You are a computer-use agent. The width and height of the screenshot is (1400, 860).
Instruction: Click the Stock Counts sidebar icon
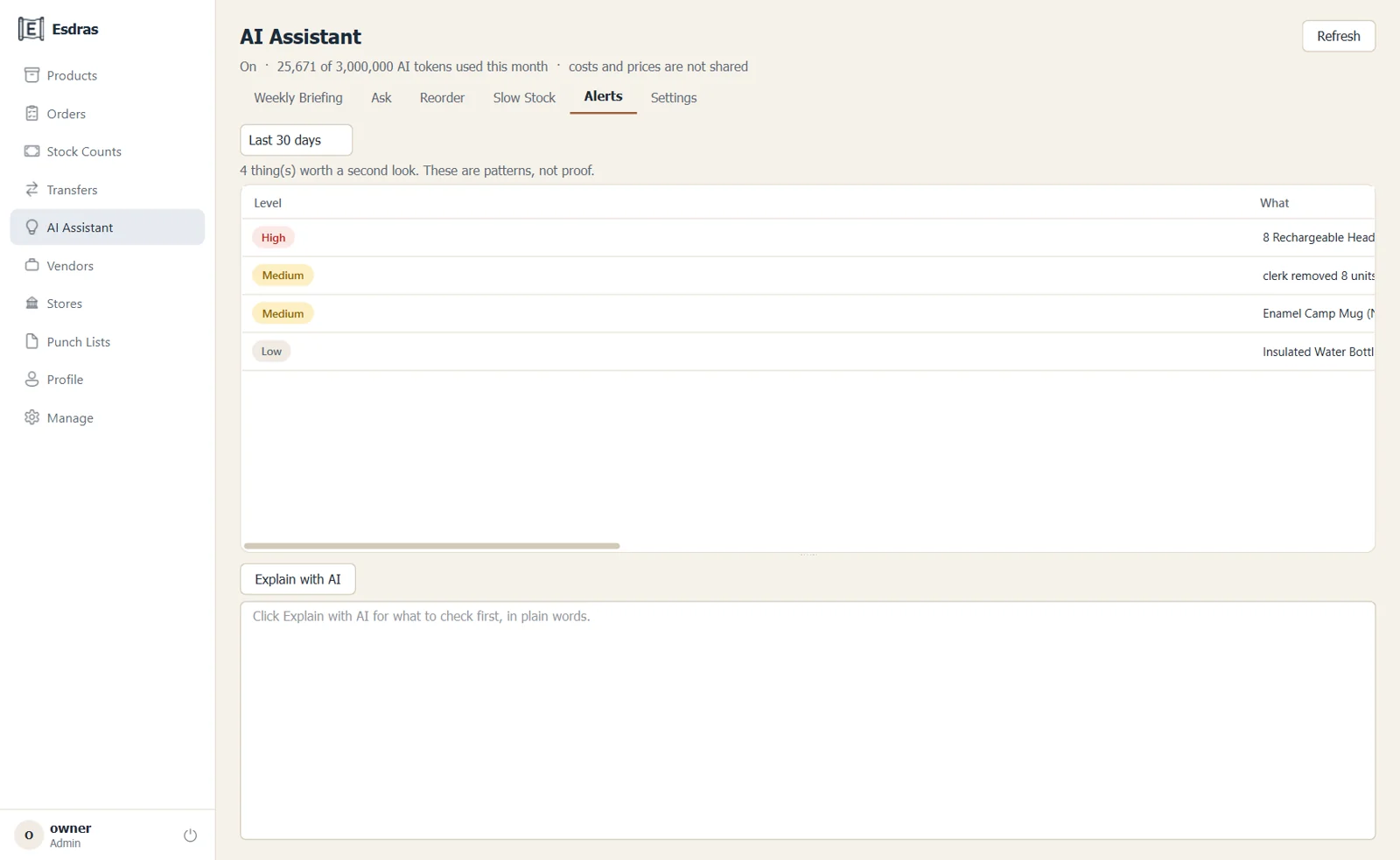[x=32, y=151]
